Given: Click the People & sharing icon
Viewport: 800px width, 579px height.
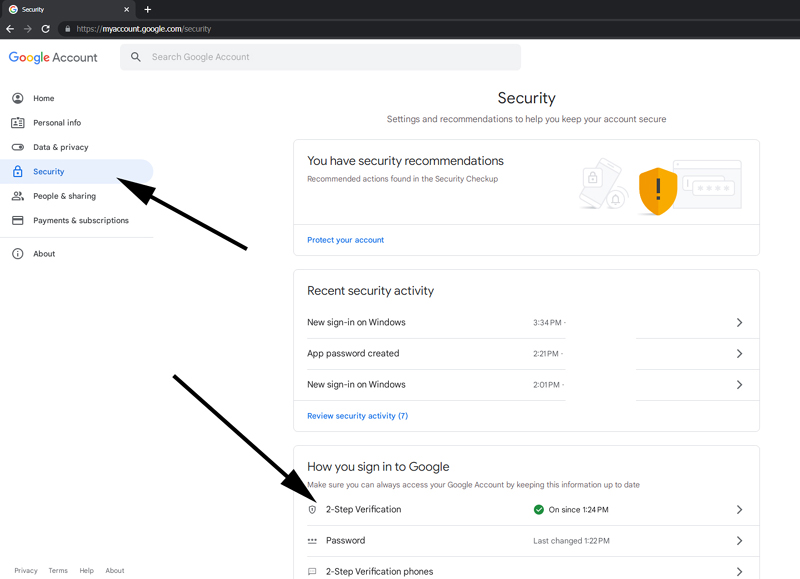Looking at the screenshot, I should tap(18, 196).
